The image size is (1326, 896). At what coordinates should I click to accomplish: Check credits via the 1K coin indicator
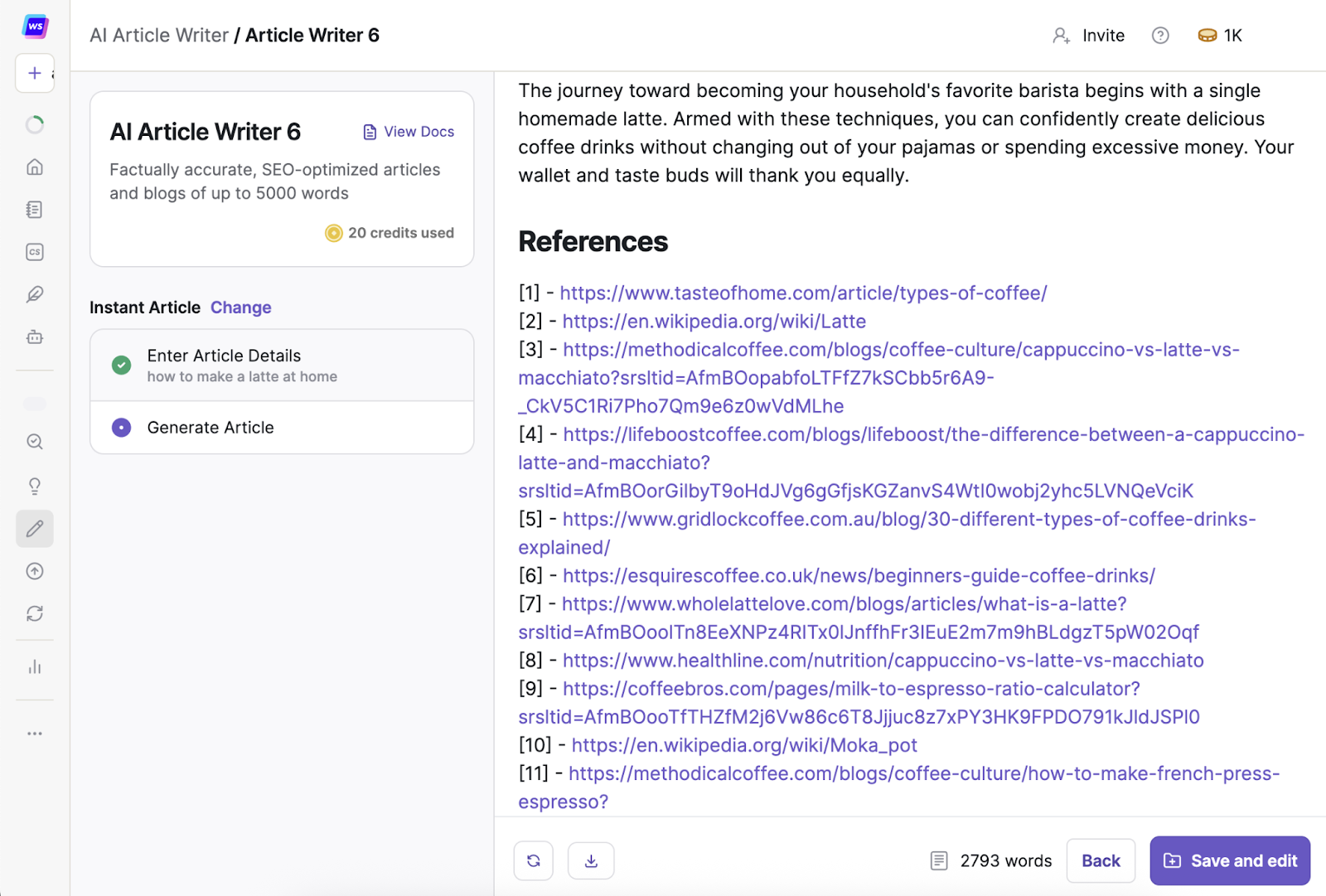coord(1218,36)
